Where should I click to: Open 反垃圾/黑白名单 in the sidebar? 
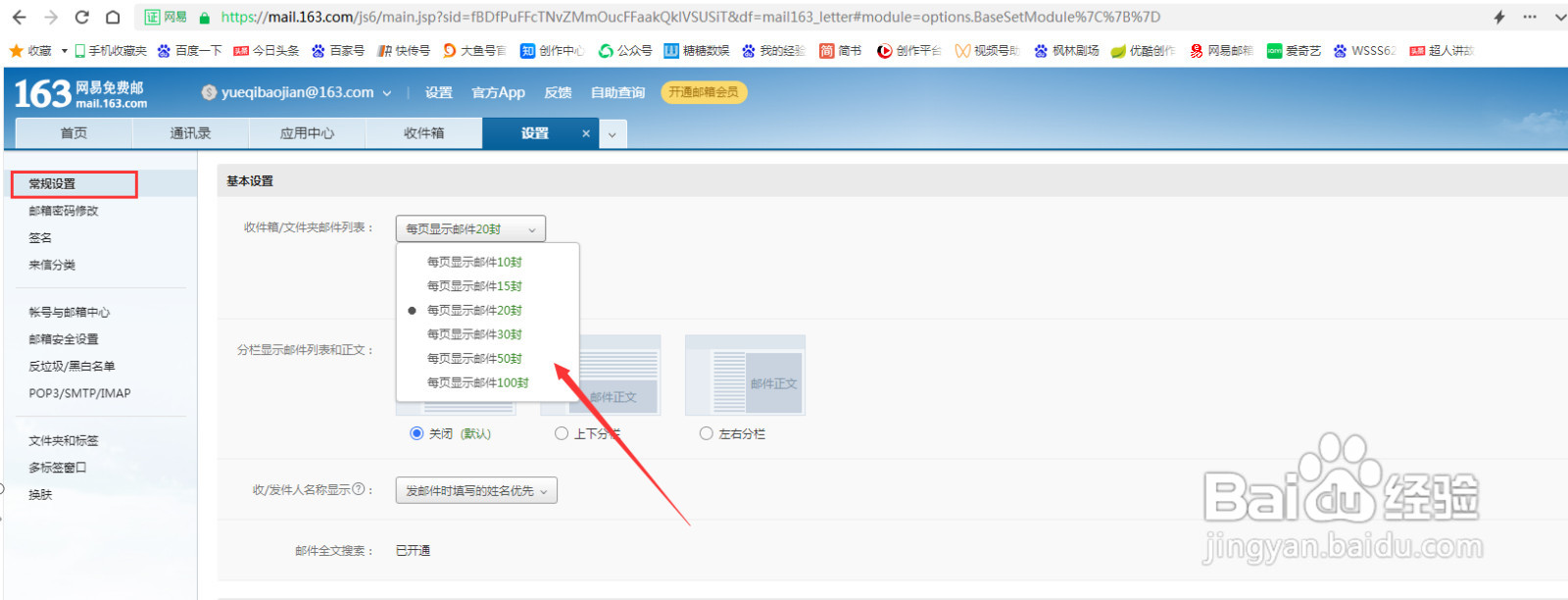click(72, 366)
